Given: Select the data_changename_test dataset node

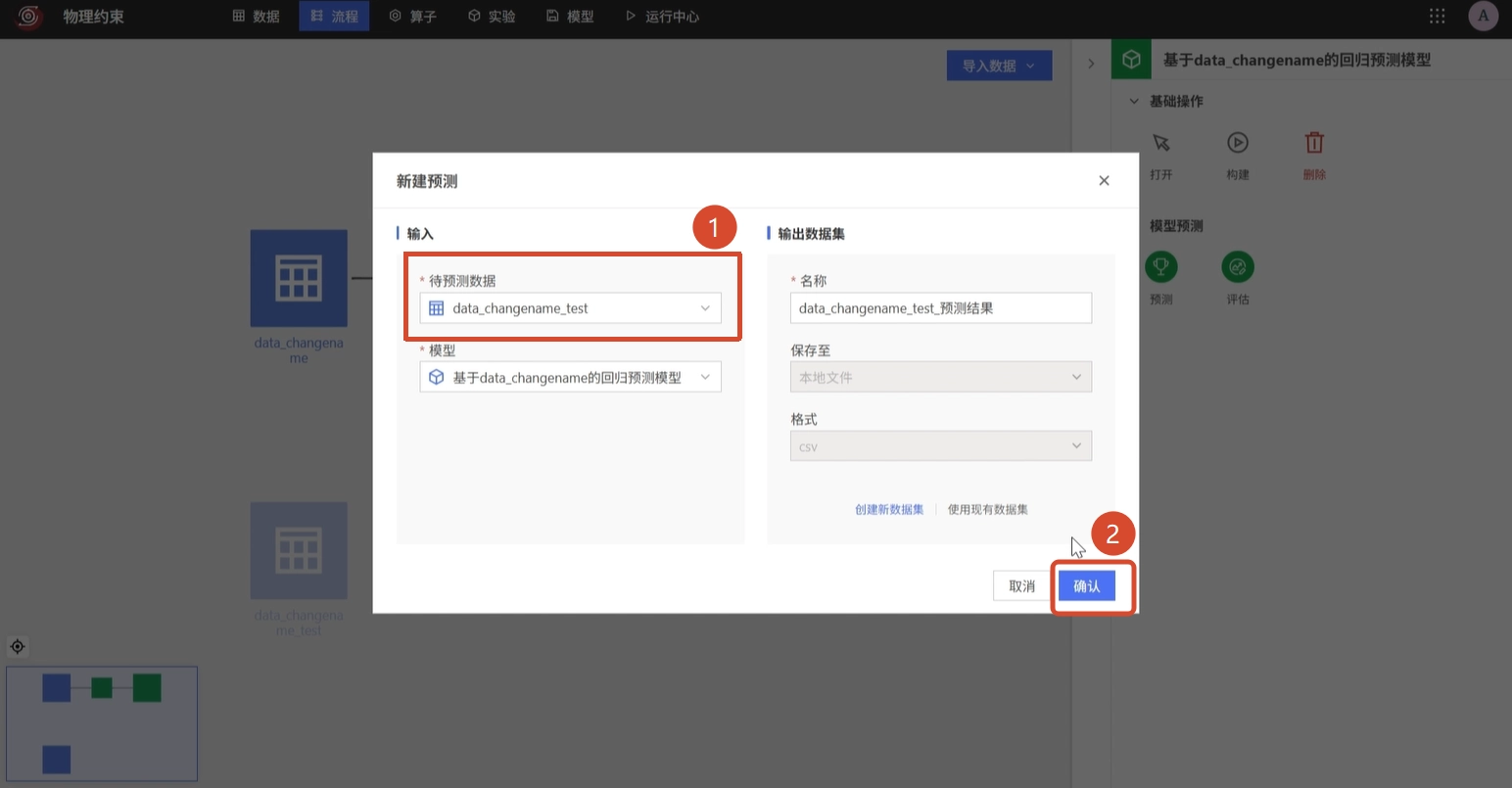Looking at the screenshot, I should tap(299, 551).
